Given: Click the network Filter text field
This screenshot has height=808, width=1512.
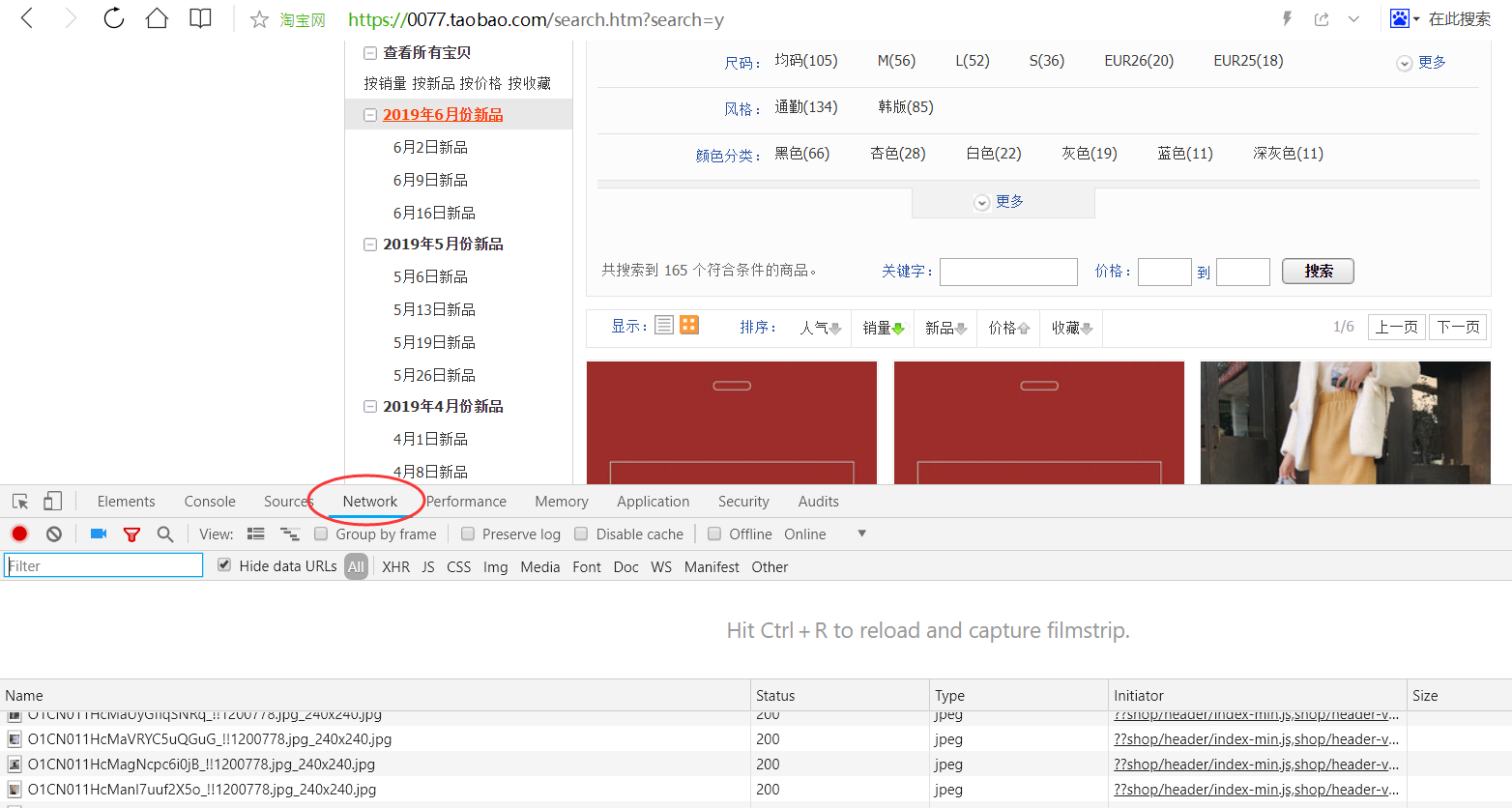Looking at the screenshot, I should click(103, 565).
